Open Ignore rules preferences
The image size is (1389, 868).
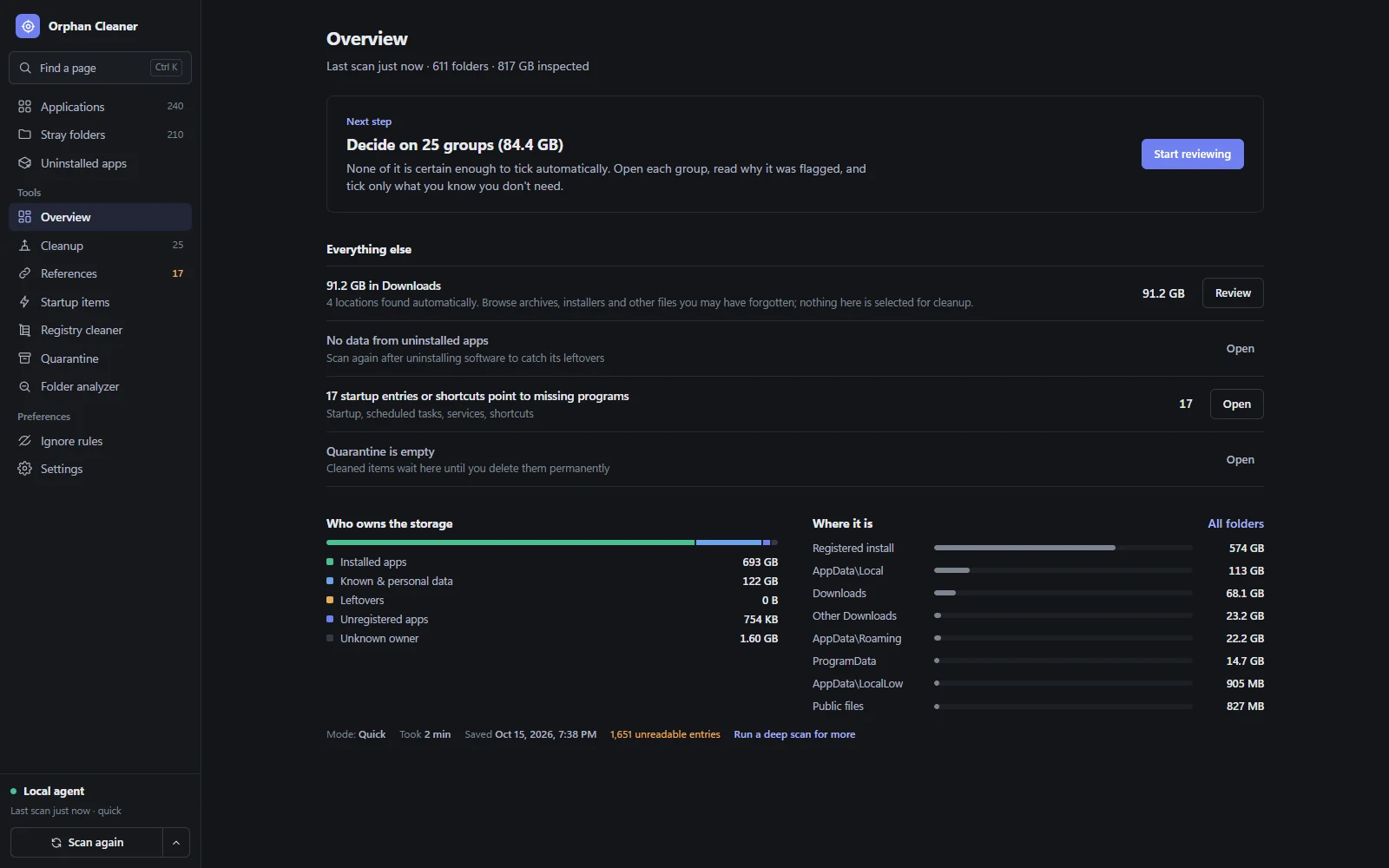click(x=100, y=441)
